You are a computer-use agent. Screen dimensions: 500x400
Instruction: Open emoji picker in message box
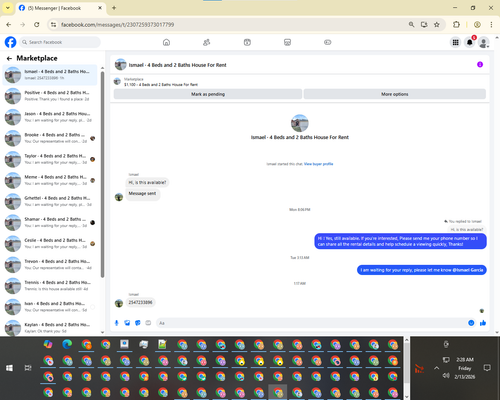coord(471,323)
